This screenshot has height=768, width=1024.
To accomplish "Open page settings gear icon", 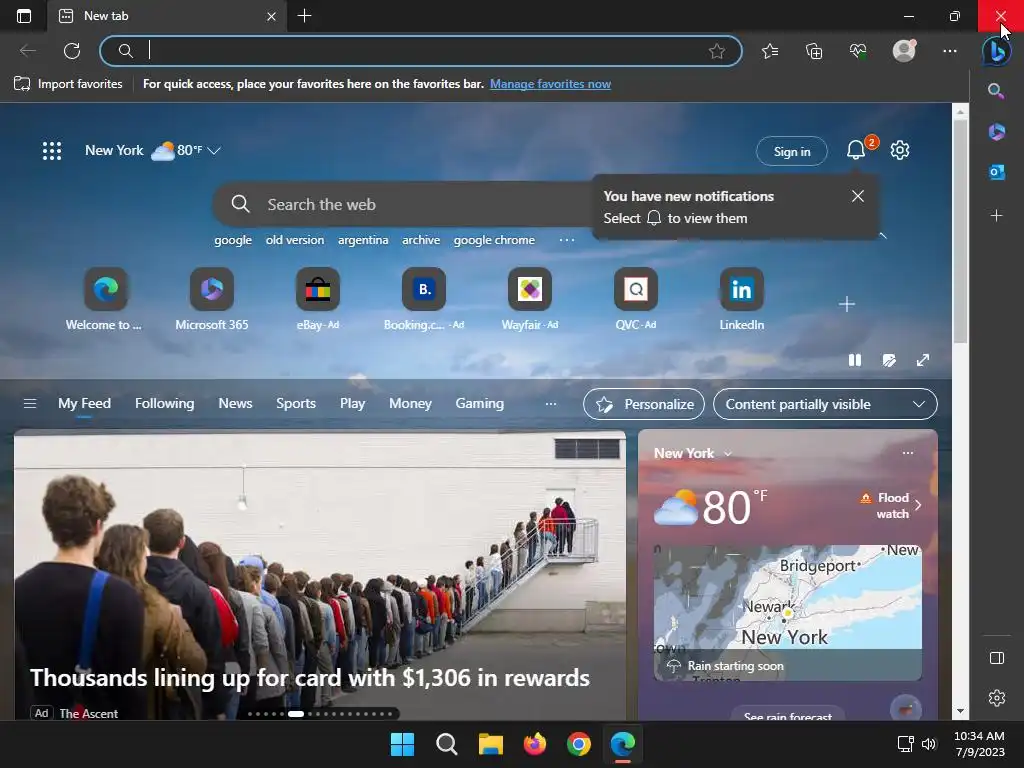I will coord(900,150).
